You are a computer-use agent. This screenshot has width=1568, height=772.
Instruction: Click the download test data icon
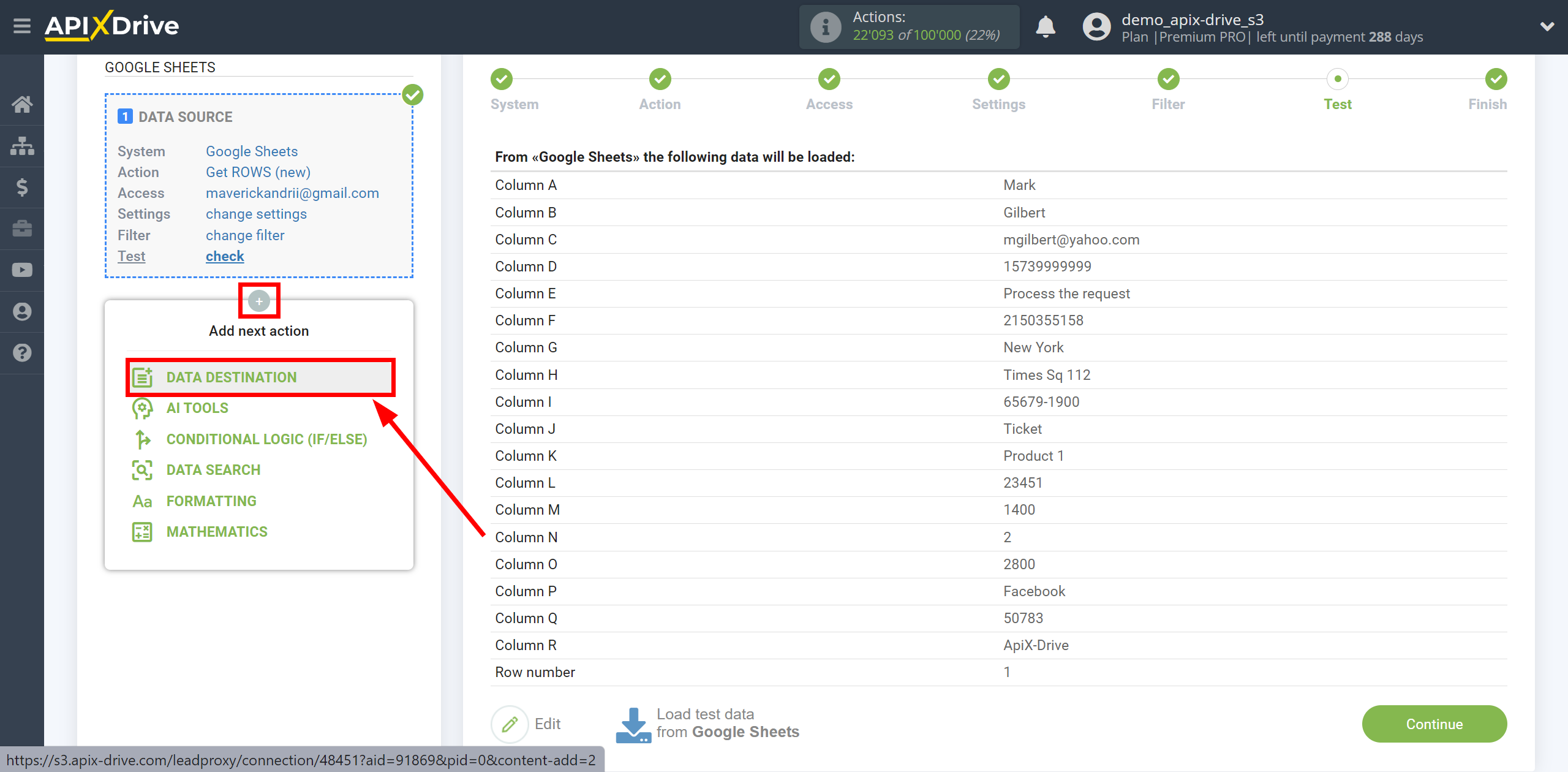click(633, 725)
